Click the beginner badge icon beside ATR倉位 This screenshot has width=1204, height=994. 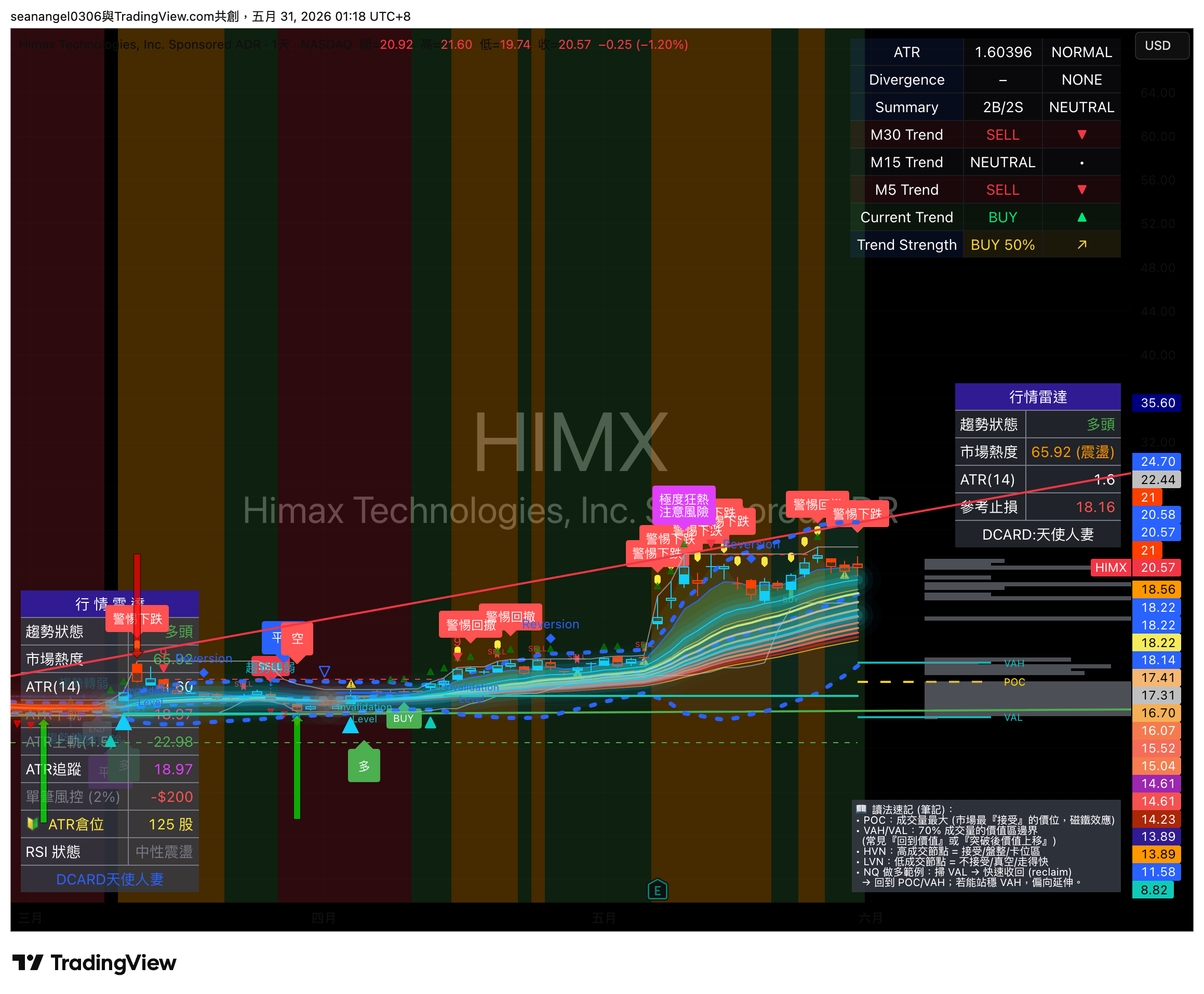pos(33,823)
